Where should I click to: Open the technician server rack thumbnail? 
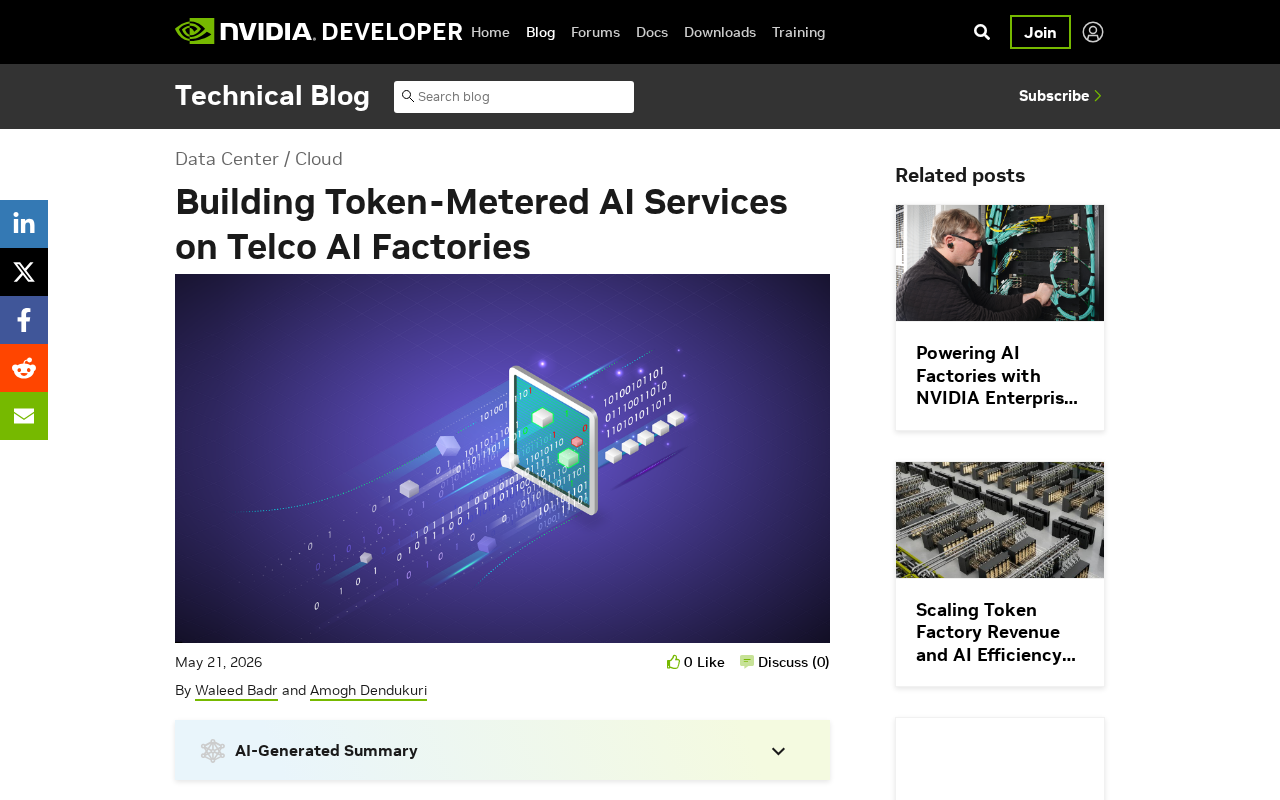tap(1000, 263)
